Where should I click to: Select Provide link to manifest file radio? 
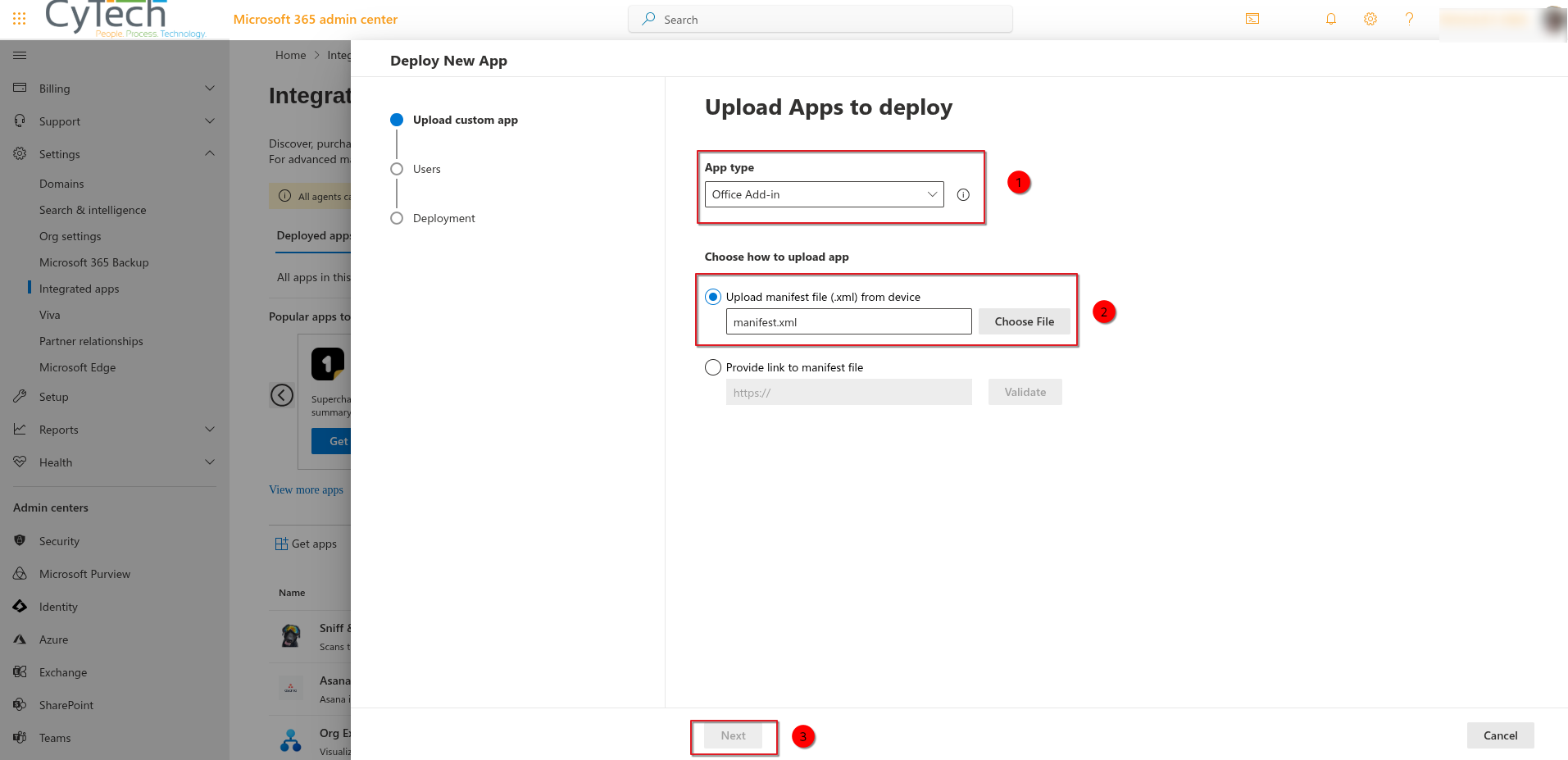coord(713,367)
